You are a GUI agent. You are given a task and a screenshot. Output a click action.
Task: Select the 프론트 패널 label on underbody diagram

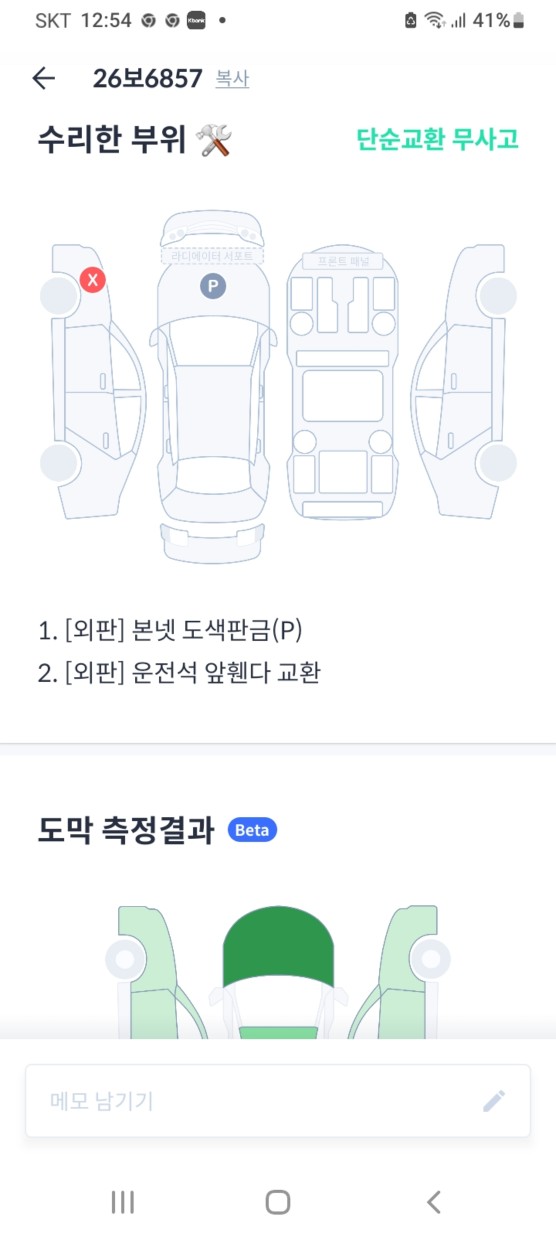click(343, 261)
